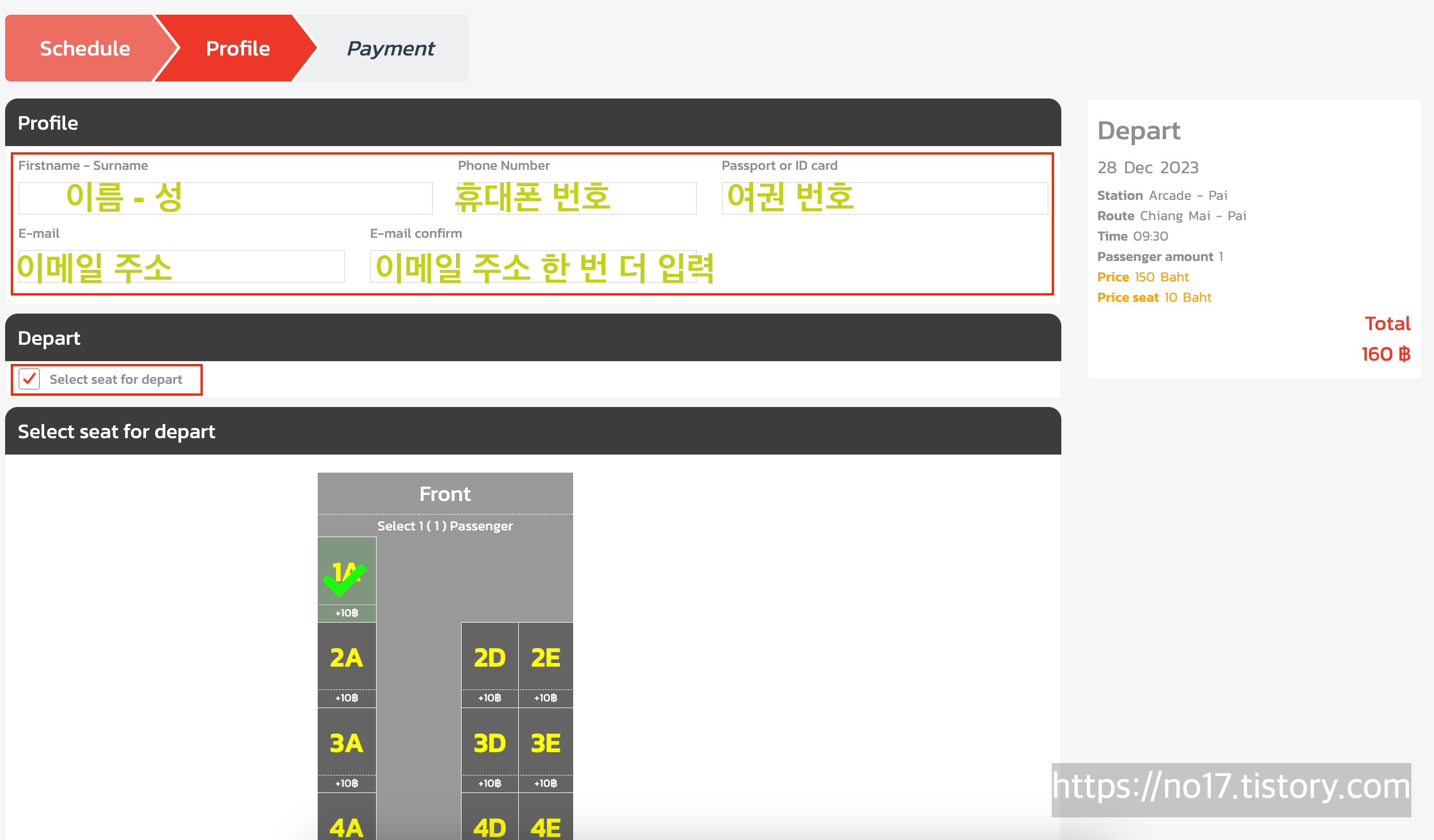Focus the Phone Number field

(x=577, y=198)
